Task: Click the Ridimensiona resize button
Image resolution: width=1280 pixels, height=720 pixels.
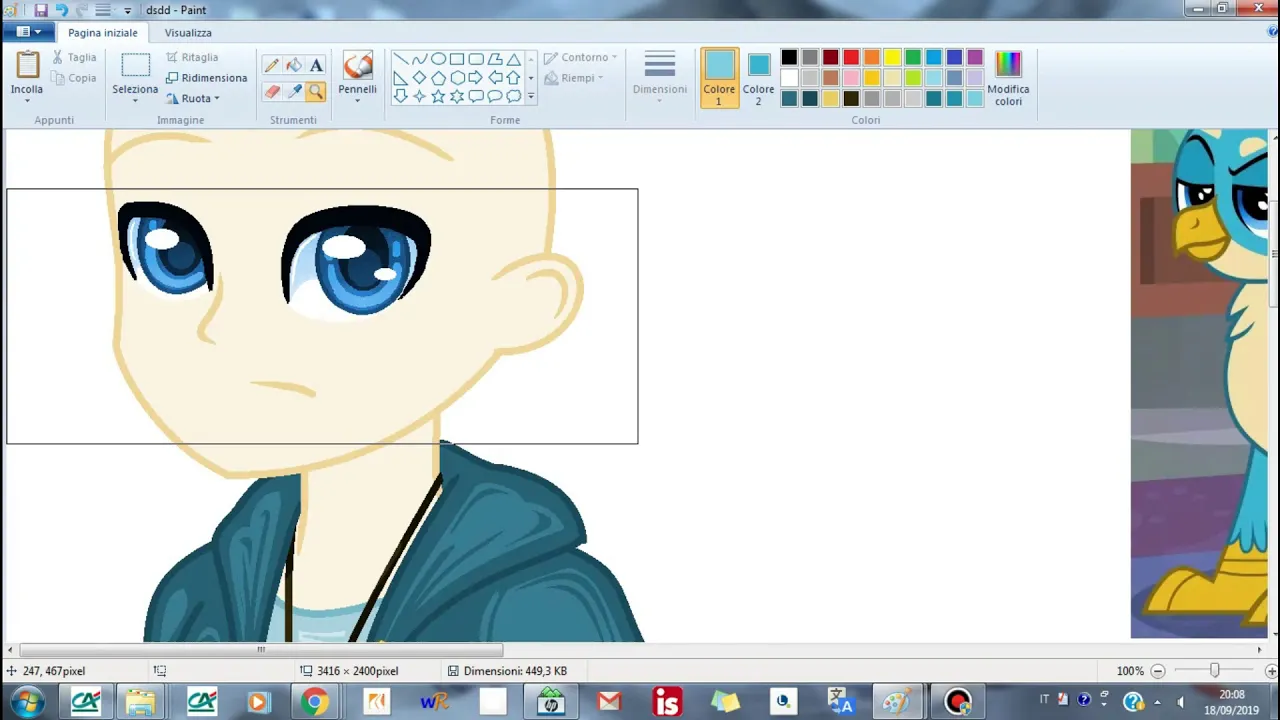Action: pos(206,77)
